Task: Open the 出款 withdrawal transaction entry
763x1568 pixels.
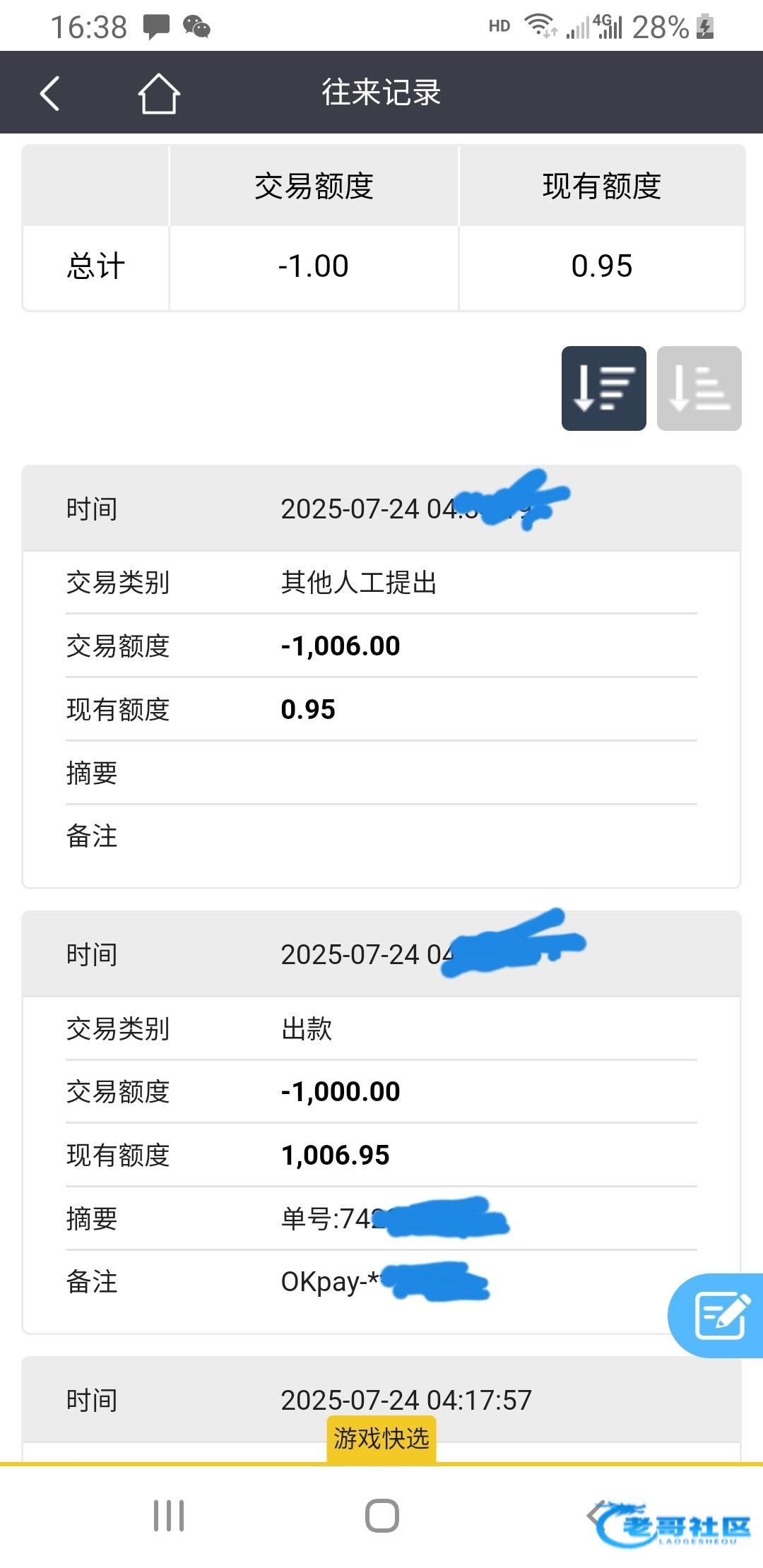Action: click(307, 1028)
